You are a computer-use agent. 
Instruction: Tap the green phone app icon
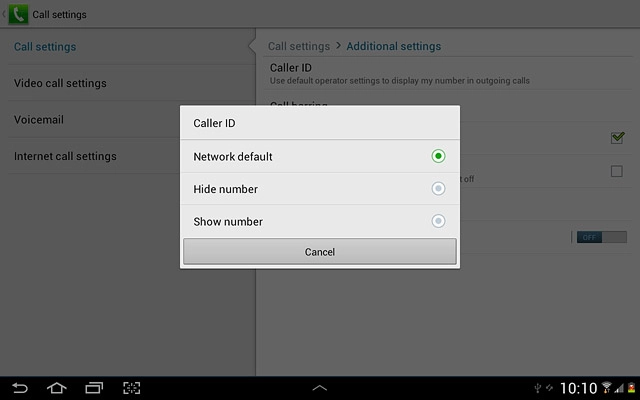18,14
